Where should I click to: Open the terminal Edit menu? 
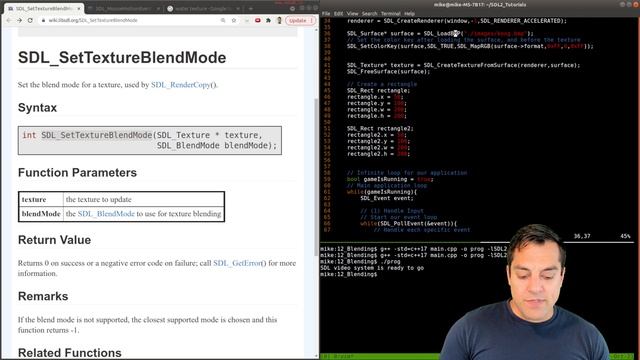tap(338, 13)
